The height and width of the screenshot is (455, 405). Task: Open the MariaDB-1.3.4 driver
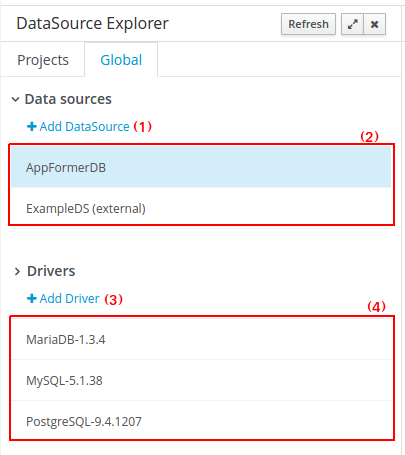[x=201, y=339]
